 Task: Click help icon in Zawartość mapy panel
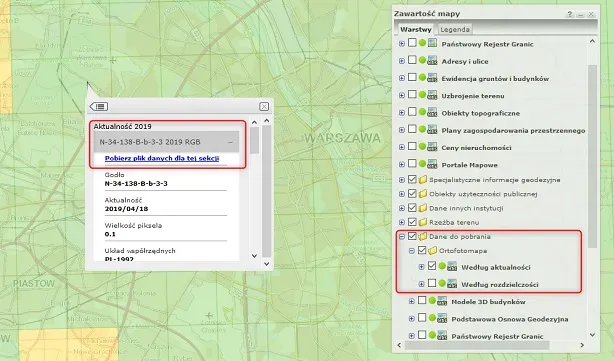[570, 14]
